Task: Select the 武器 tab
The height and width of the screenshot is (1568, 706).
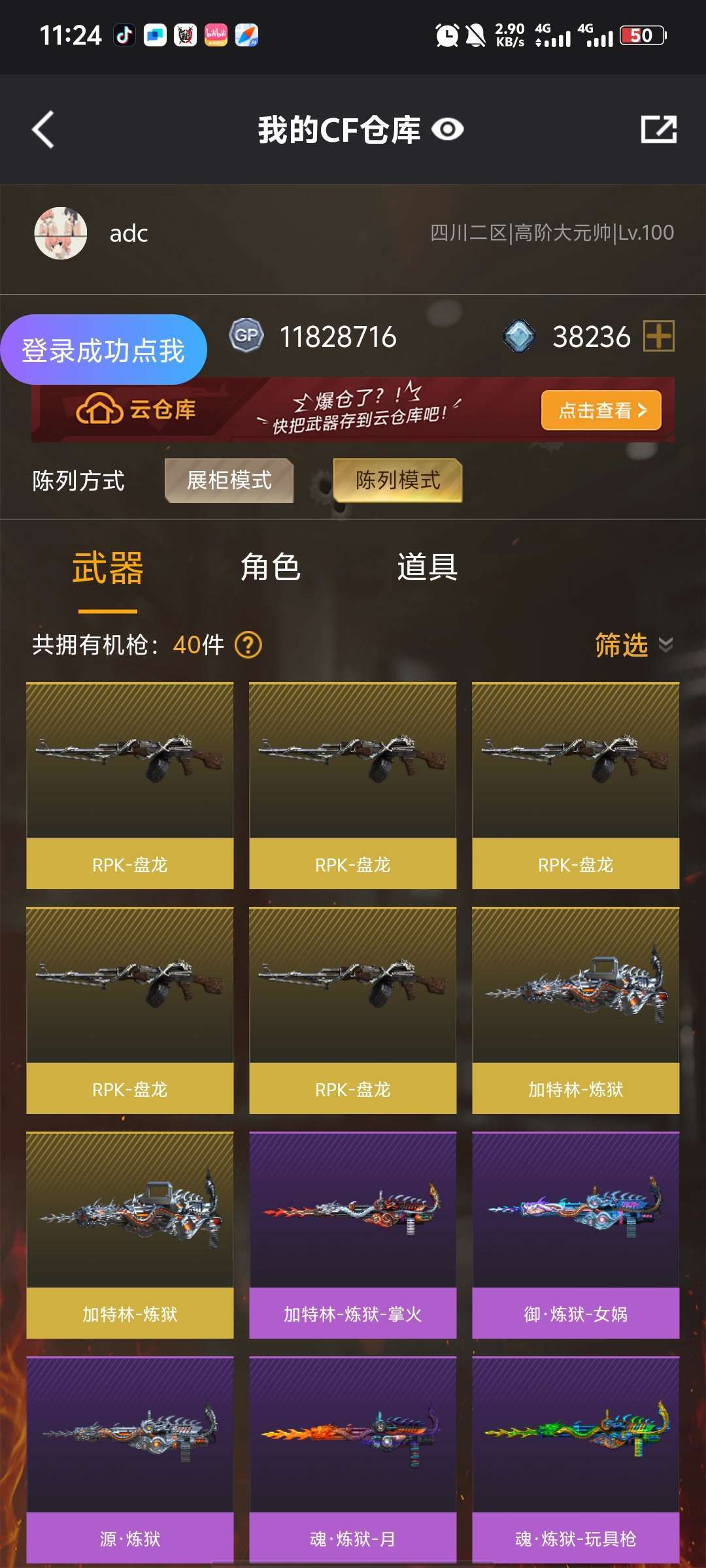Action: click(x=108, y=567)
